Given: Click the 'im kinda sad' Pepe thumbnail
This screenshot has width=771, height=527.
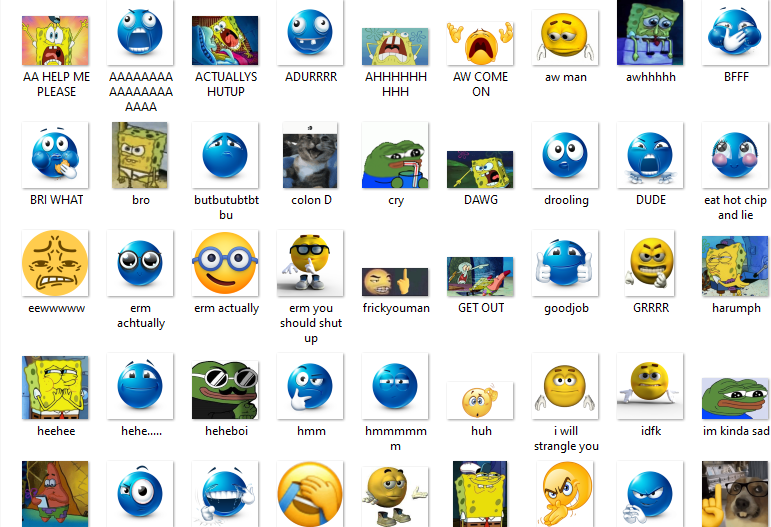Looking at the screenshot, I should (735, 399).
